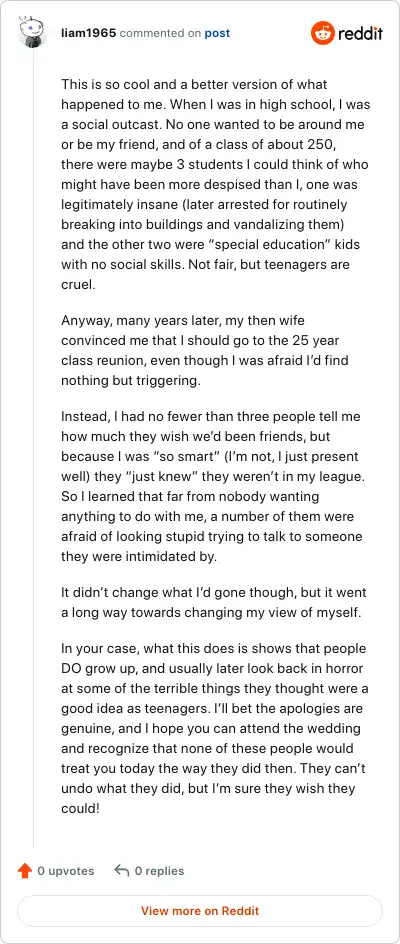Click the paragraph starting "This is so cool"
Viewport: 400px width, 944px height.
[x=216, y=185]
